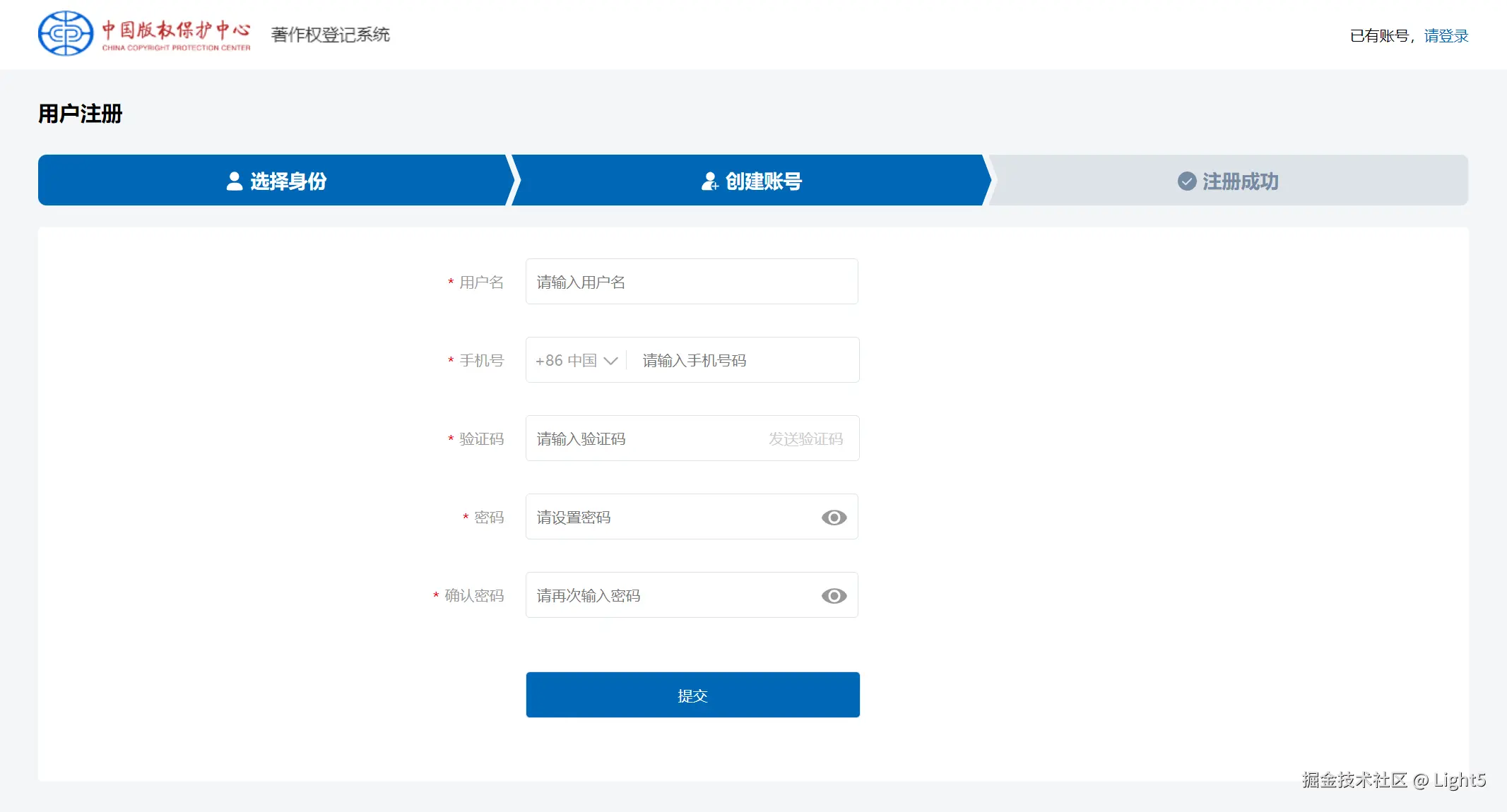The height and width of the screenshot is (812, 1507).
Task: Click 发送验证码 to send the code
Action: (805, 439)
